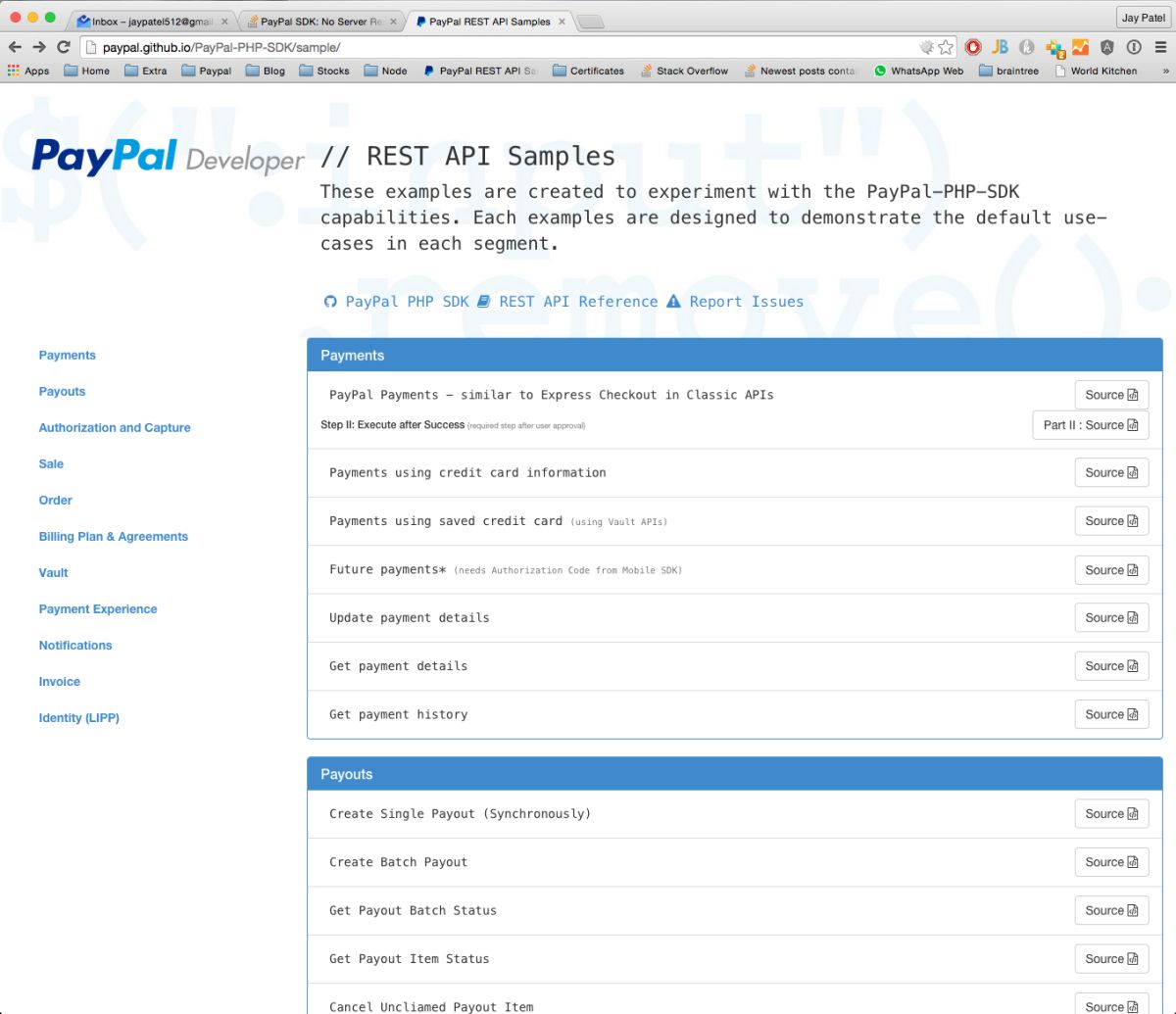Click the grey circular k extension icon
This screenshot has height=1014, width=1176.
click(x=1026, y=47)
